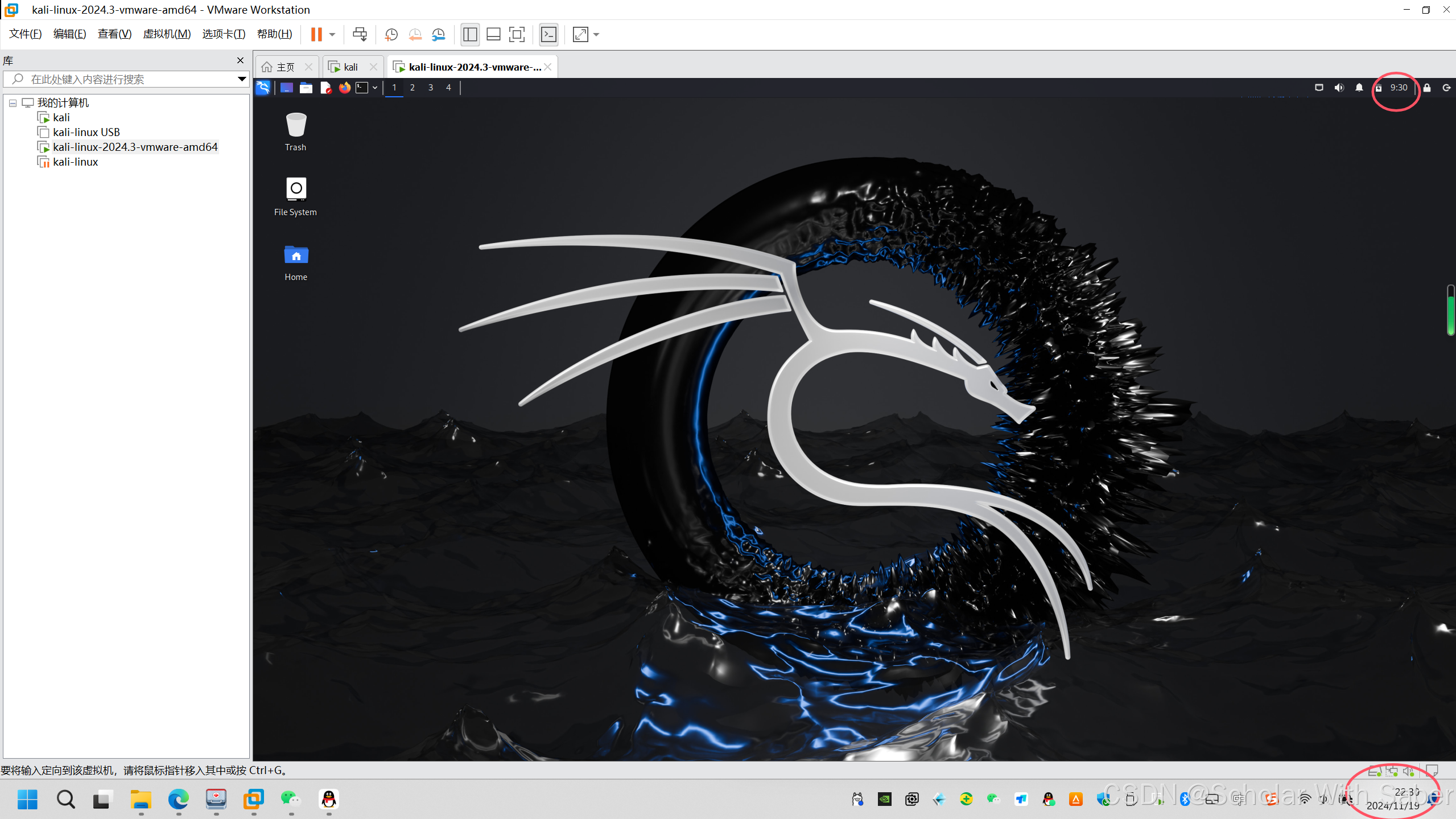Open the 虚拟机(M) menu
This screenshot has width=1456, height=819.
(x=167, y=34)
